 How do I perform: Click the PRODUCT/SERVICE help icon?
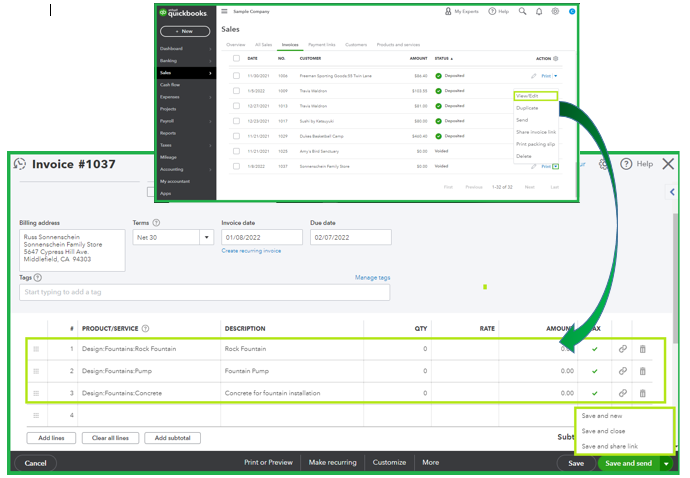click(146, 328)
